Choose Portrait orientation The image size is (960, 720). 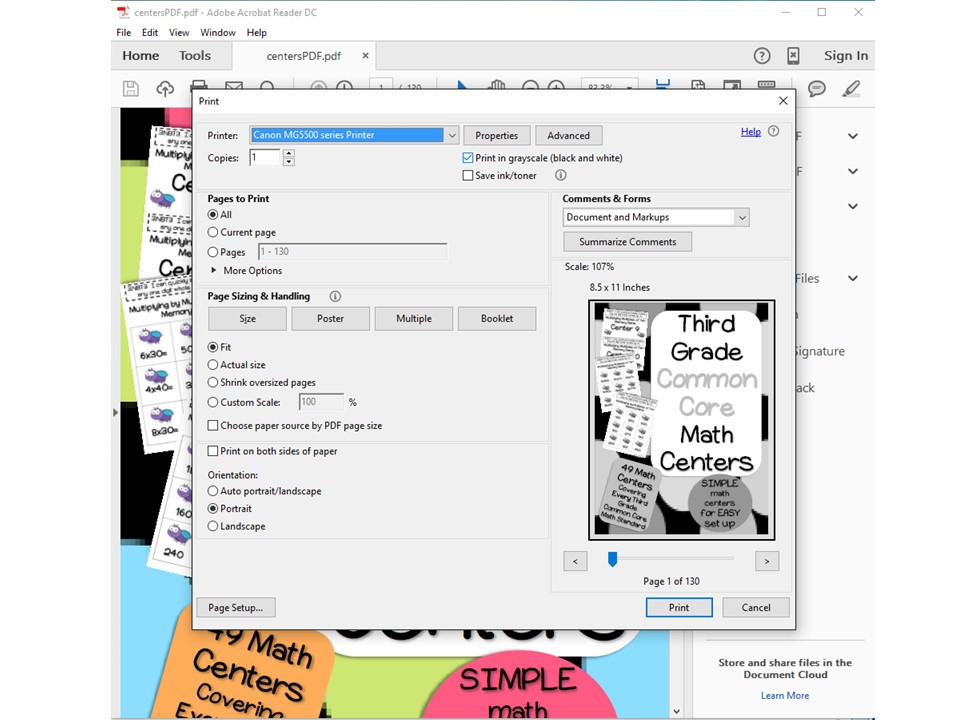pyautogui.click(x=212, y=508)
